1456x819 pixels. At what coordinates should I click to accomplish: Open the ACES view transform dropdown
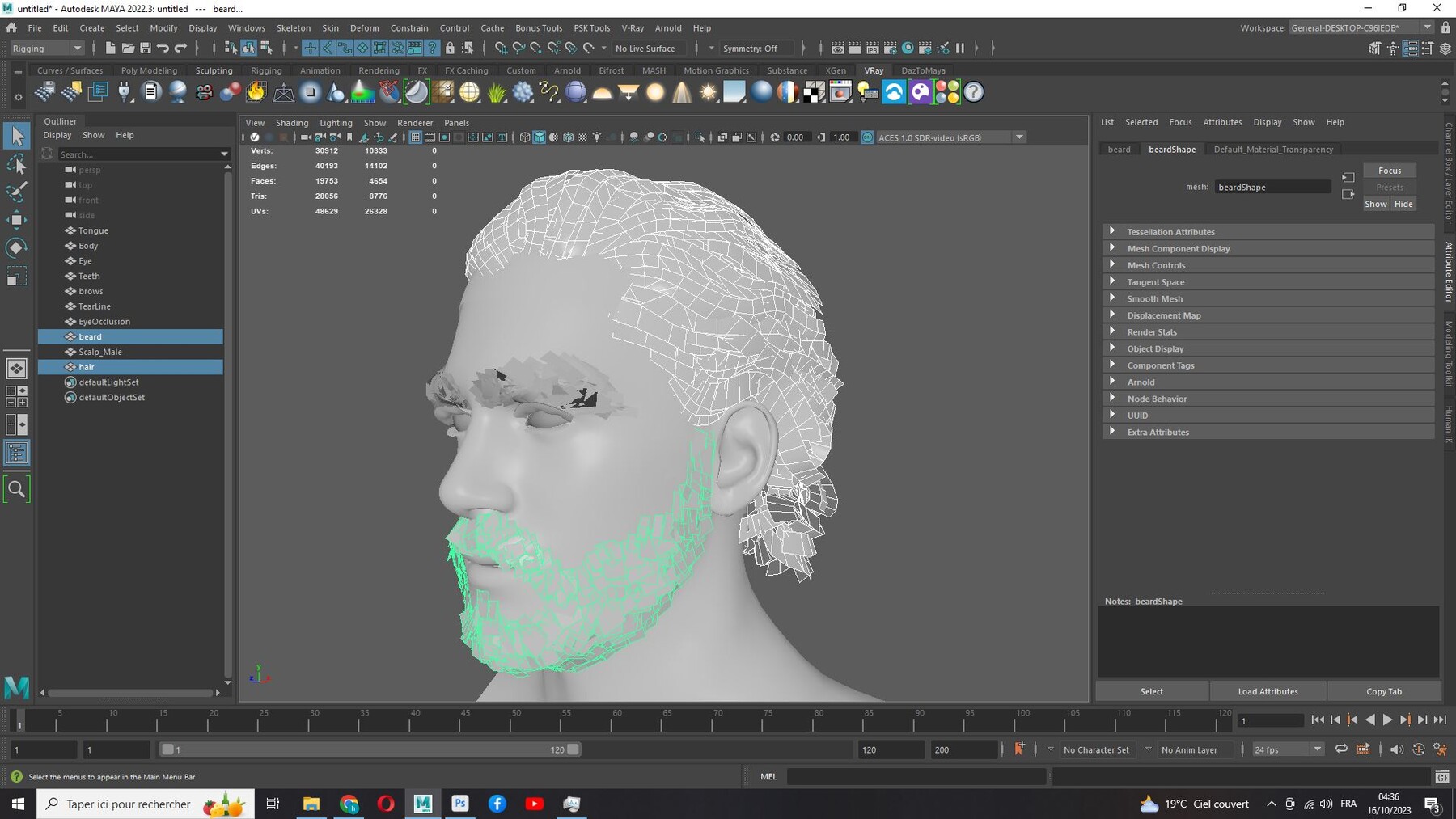951,137
